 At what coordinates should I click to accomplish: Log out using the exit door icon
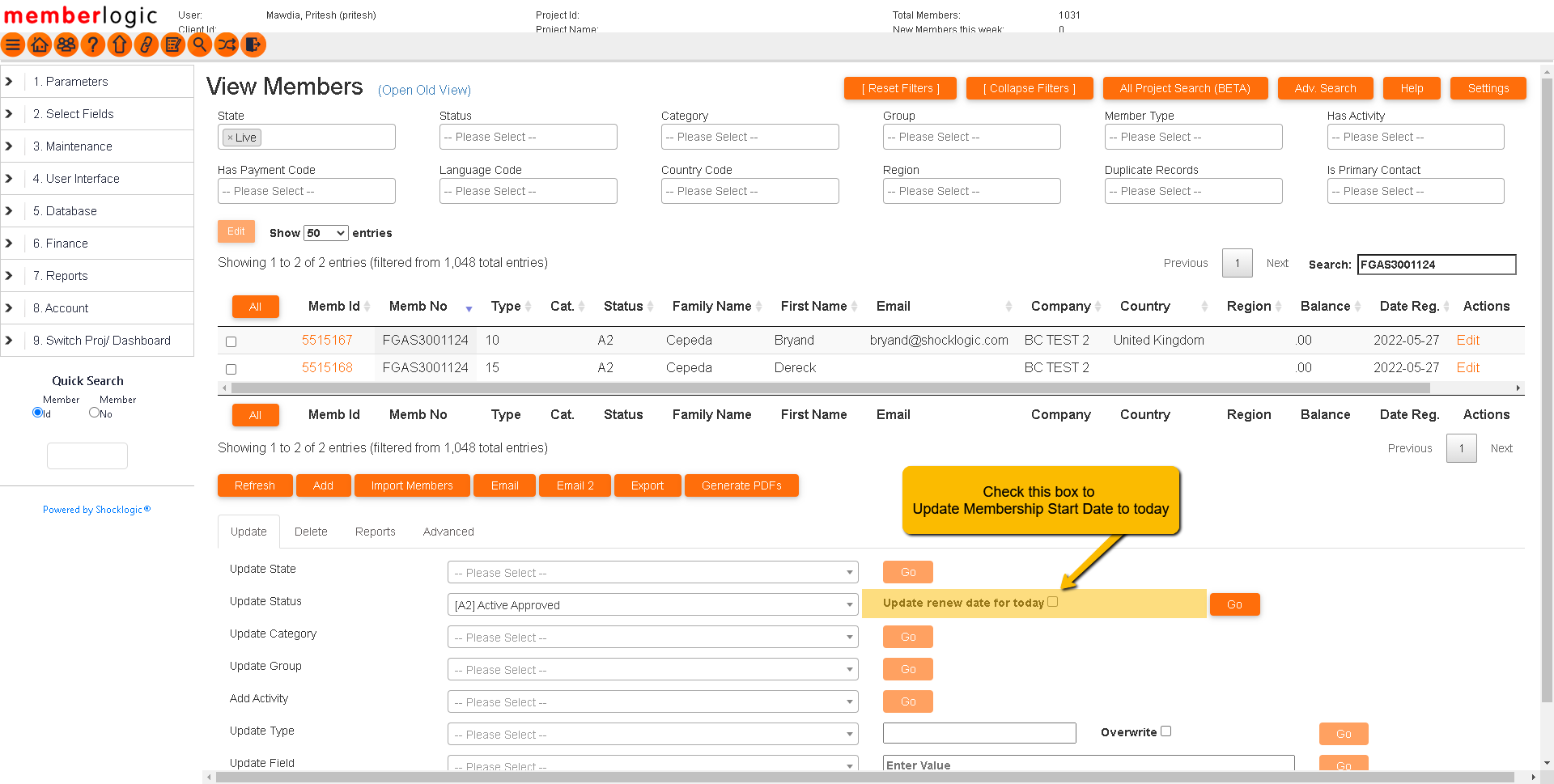(x=253, y=45)
